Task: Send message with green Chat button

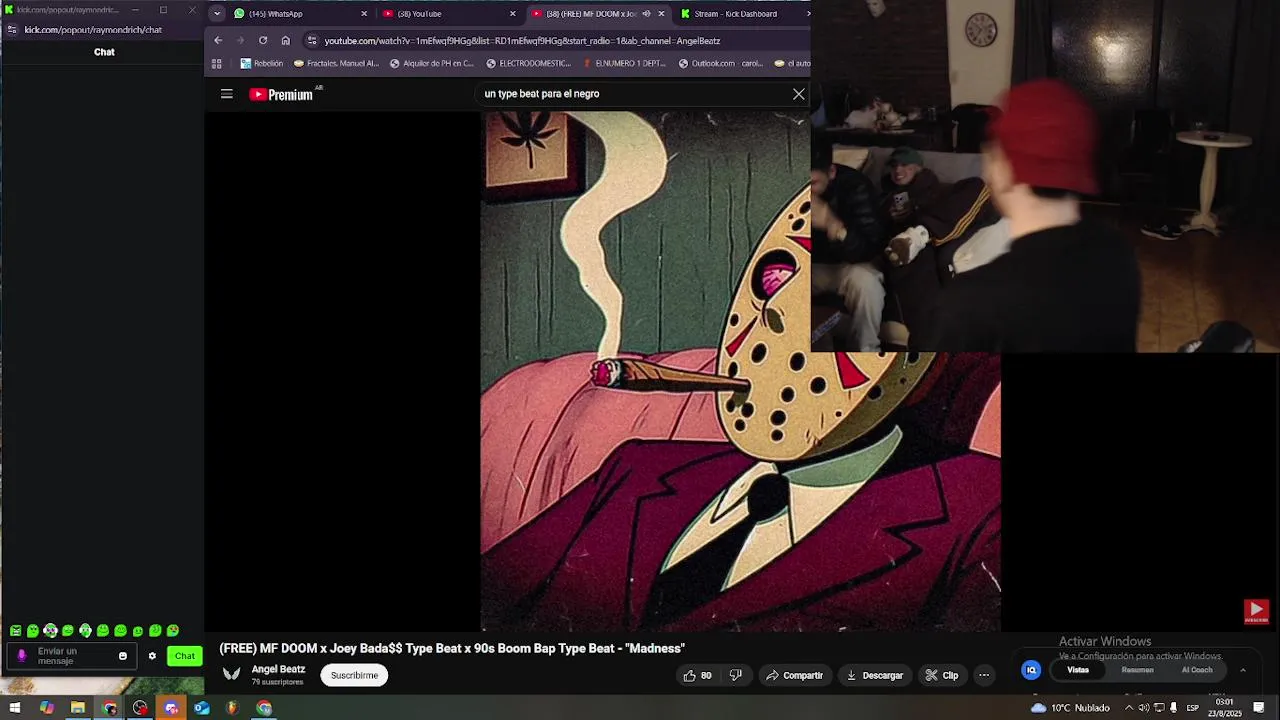Action: (185, 656)
